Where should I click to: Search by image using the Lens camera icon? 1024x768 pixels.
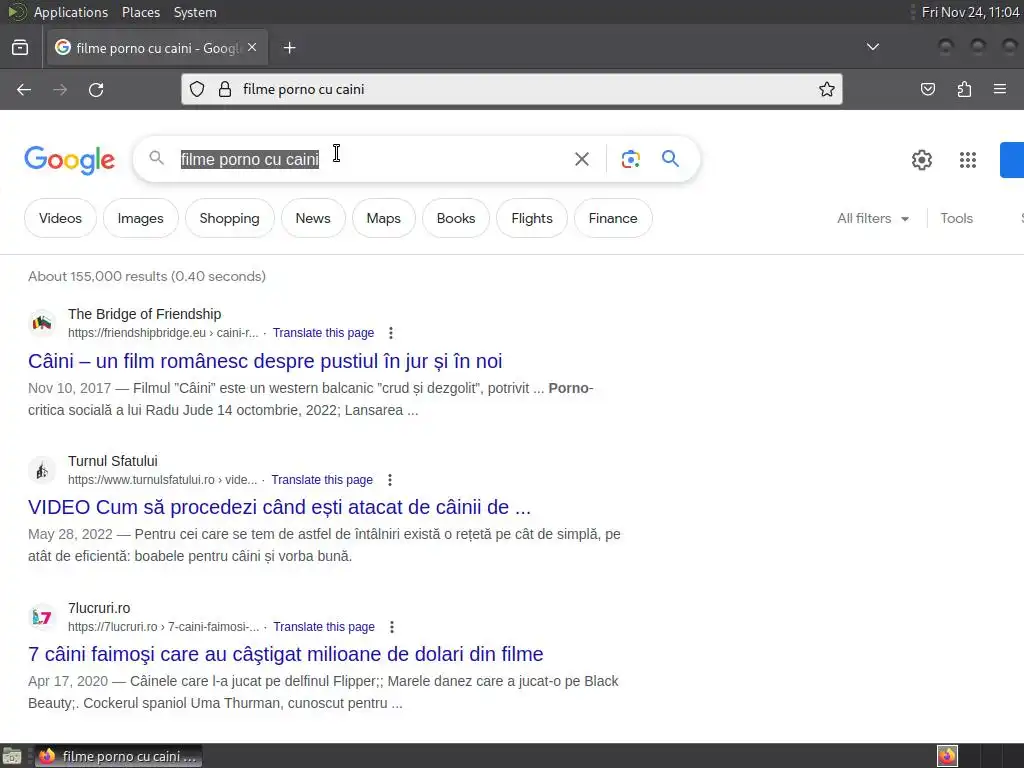pyautogui.click(x=630, y=159)
